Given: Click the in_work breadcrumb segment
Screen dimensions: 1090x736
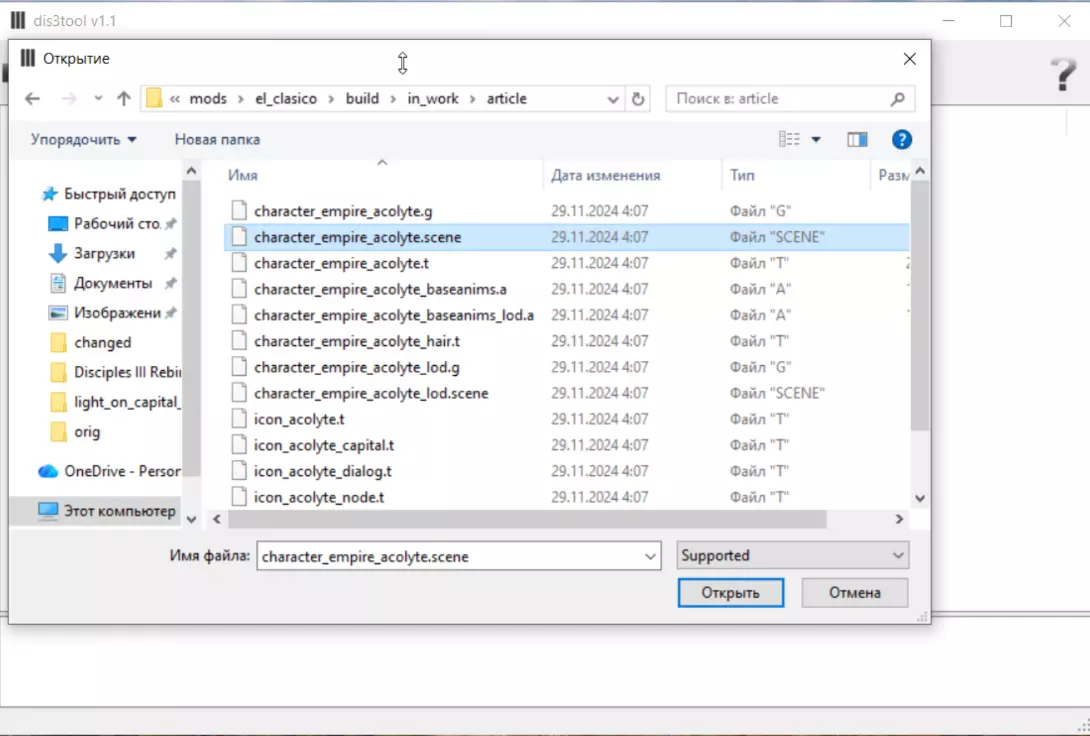Looking at the screenshot, I should [x=433, y=99].
